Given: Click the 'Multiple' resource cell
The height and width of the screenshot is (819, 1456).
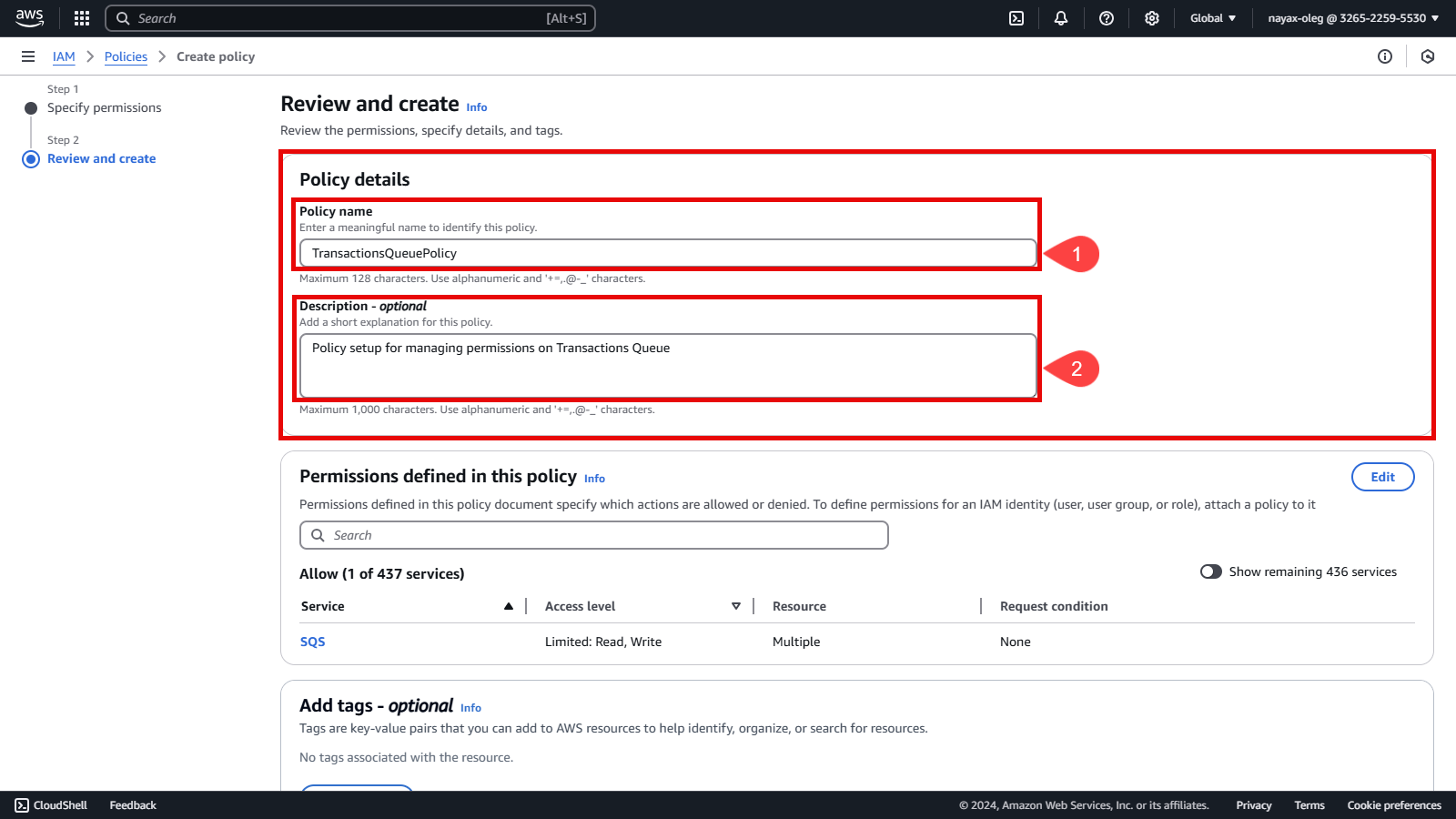Looking at the screenshot, I should pos(796,642).
